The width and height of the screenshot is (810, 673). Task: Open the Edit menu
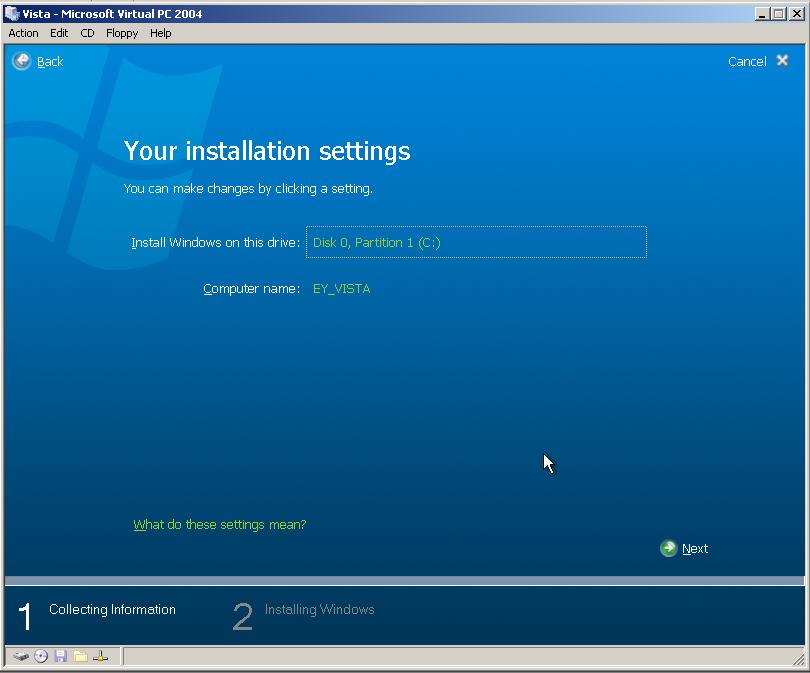point(59,33)
